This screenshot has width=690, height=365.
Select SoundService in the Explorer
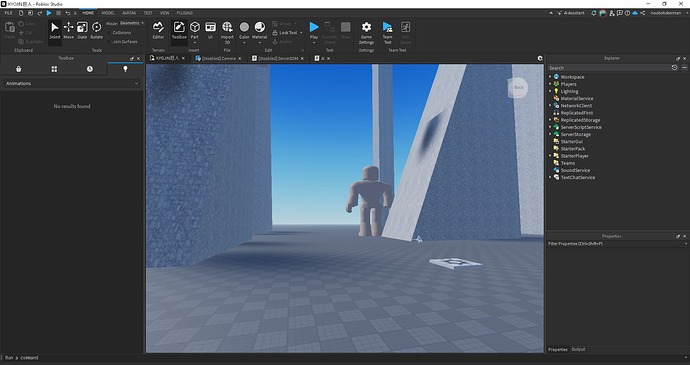click(575, 170)
